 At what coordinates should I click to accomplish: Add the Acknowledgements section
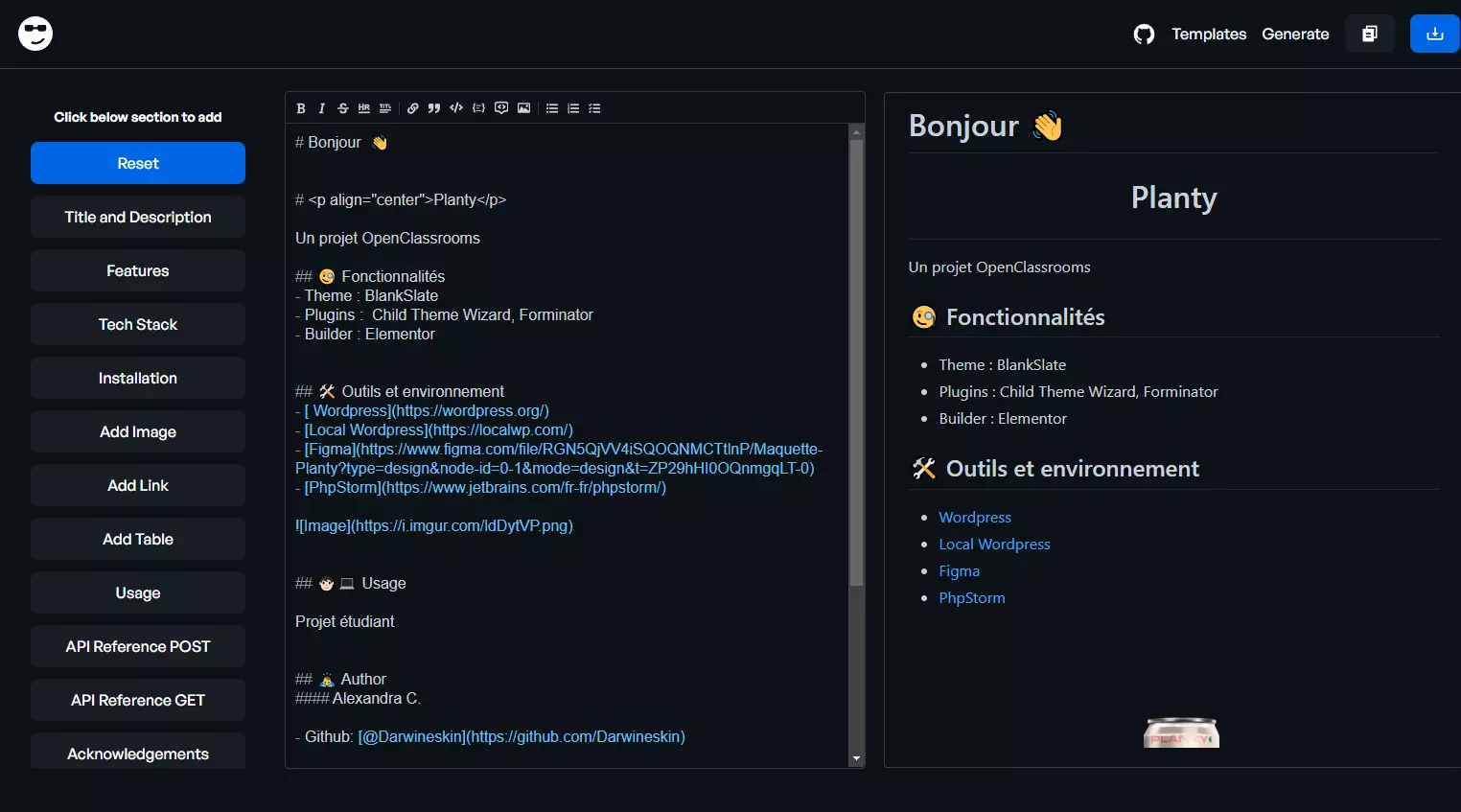138,752
